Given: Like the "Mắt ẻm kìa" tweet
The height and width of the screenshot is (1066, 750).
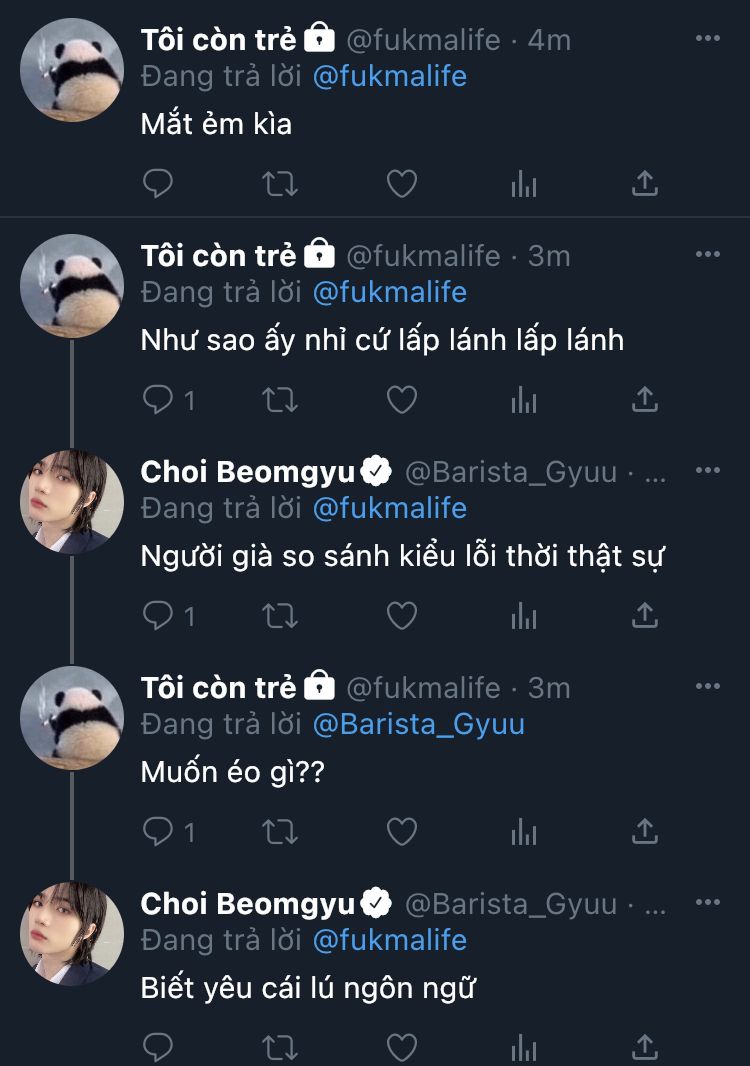Looking at the screenshot, I should click(401, 184).
